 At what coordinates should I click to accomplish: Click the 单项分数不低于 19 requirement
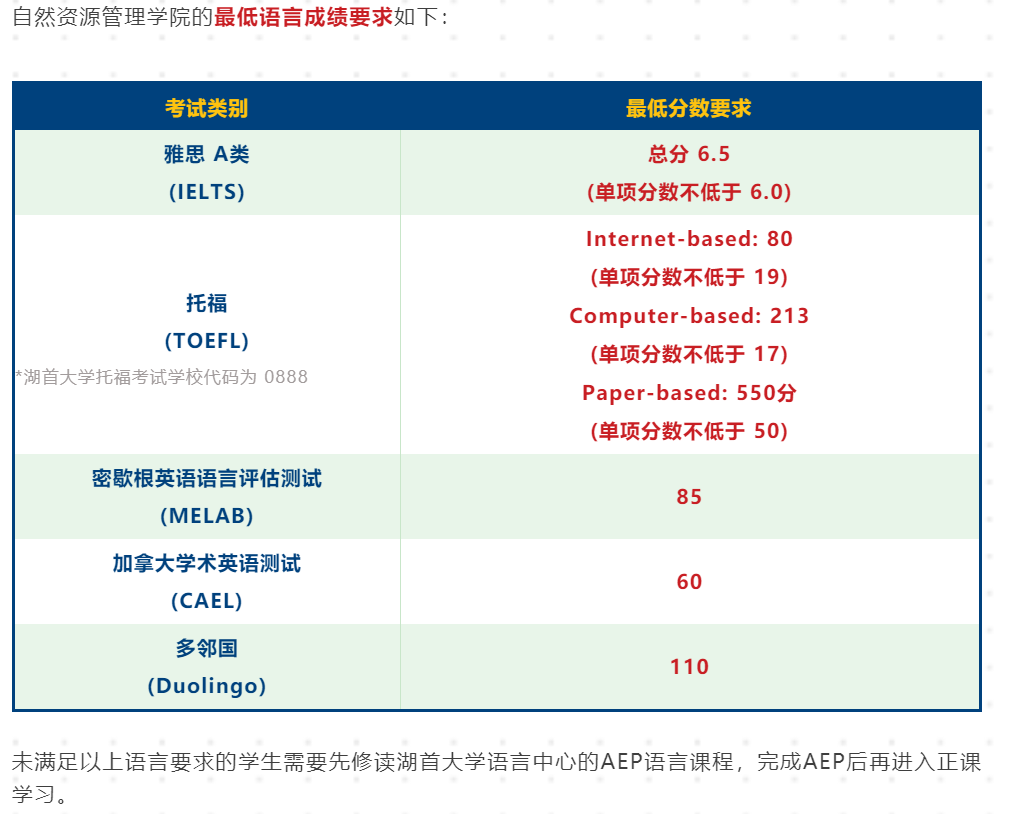coord(689,277)
